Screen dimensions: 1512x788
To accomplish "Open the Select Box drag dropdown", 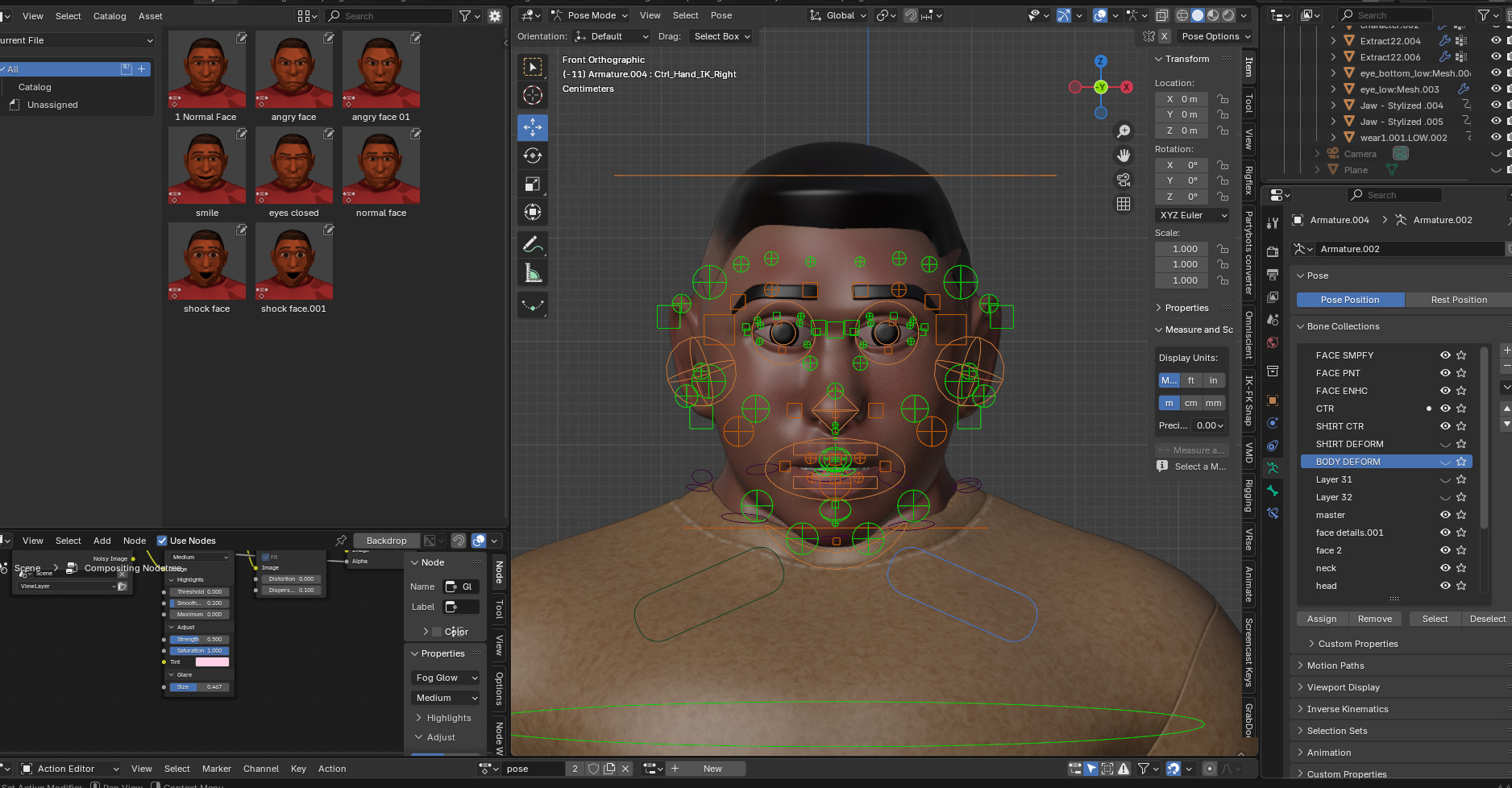I will point(722,36).
